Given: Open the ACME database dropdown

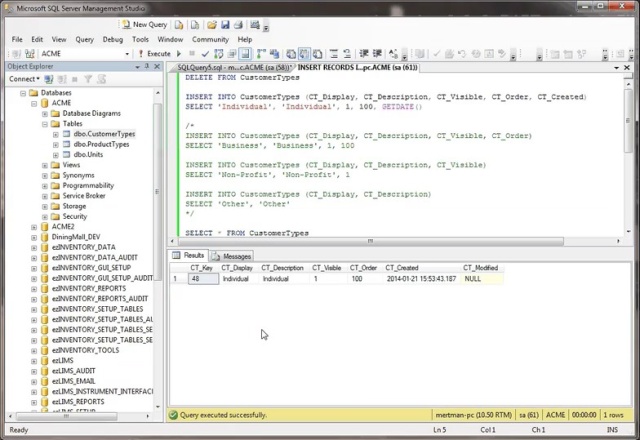Looking at the screenshot, I should 127,53.
